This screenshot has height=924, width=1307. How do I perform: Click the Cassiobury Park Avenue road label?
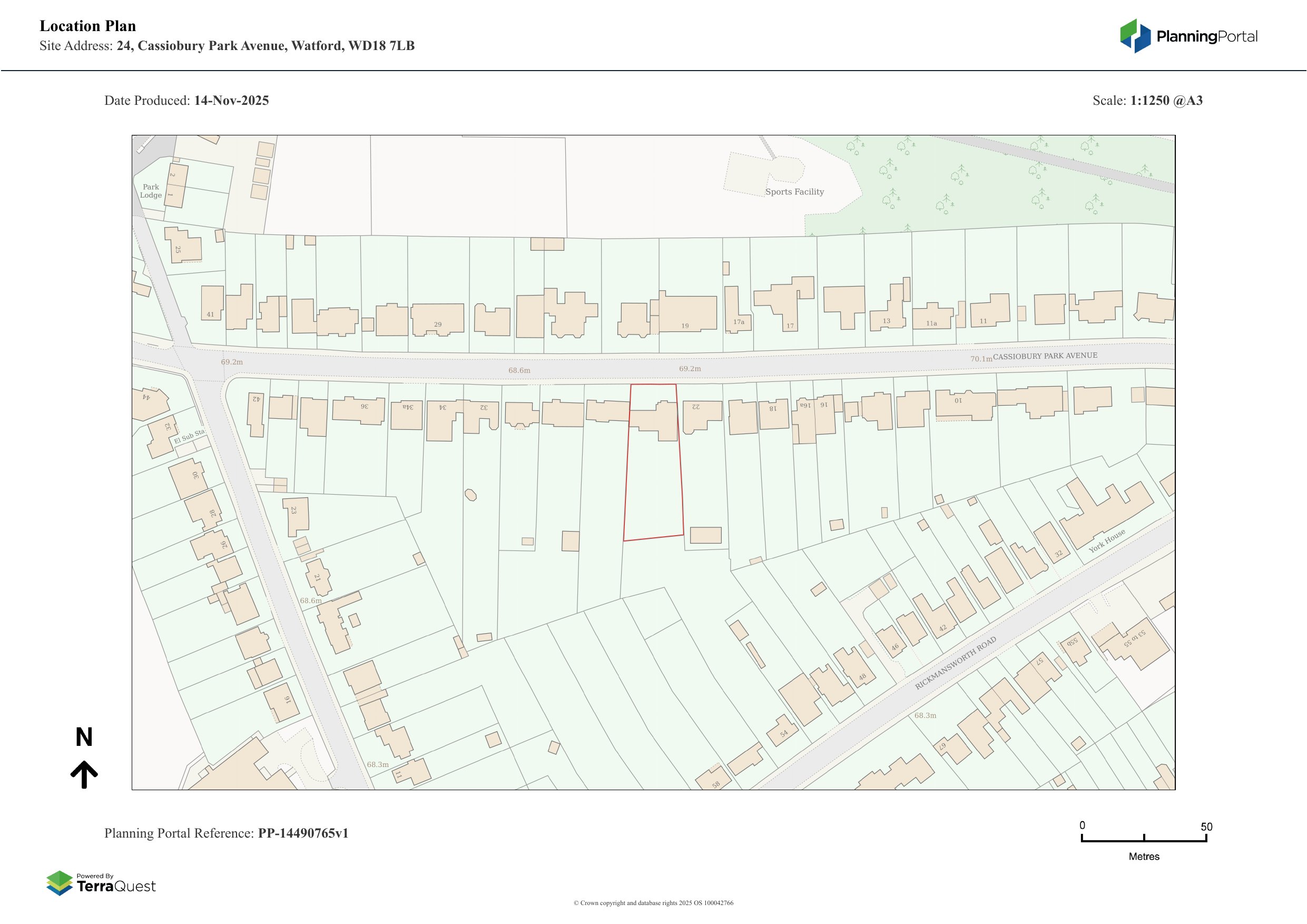click(x=1045, y=356)
